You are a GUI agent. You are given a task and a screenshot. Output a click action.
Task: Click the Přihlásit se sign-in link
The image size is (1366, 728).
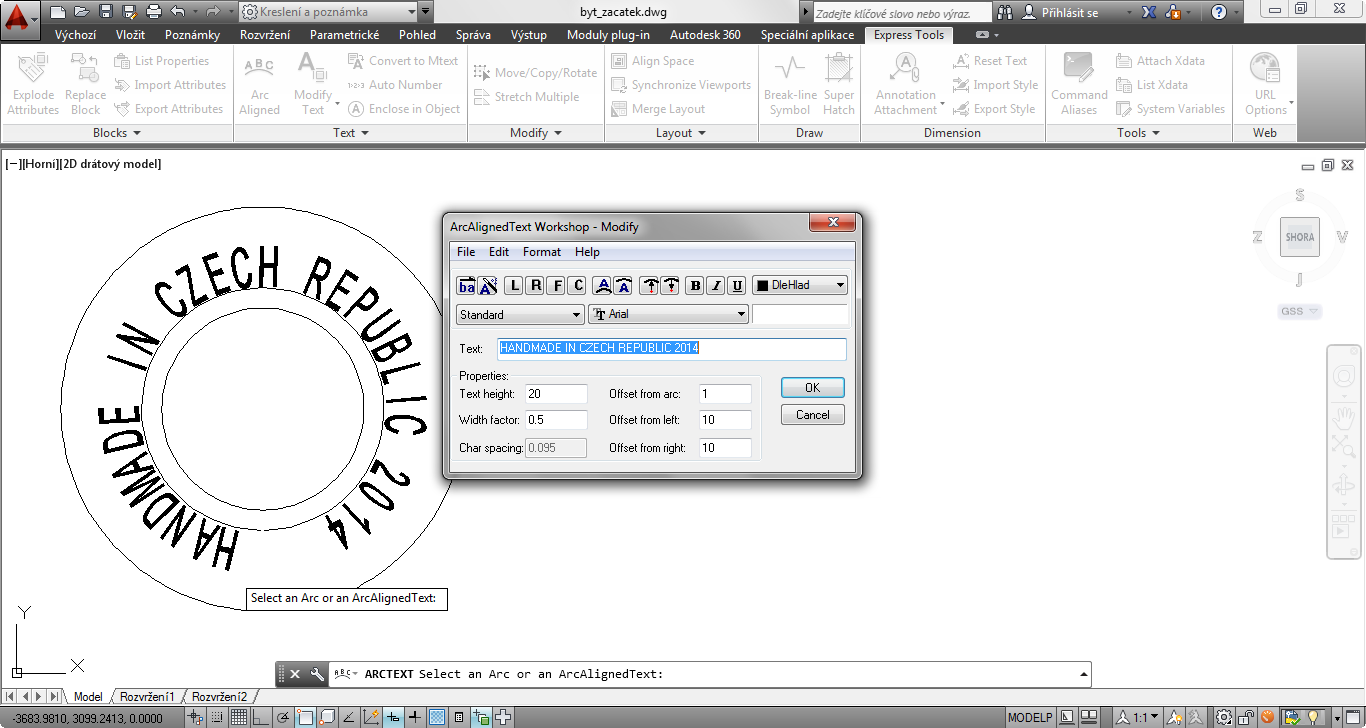tap(1070, 13)
